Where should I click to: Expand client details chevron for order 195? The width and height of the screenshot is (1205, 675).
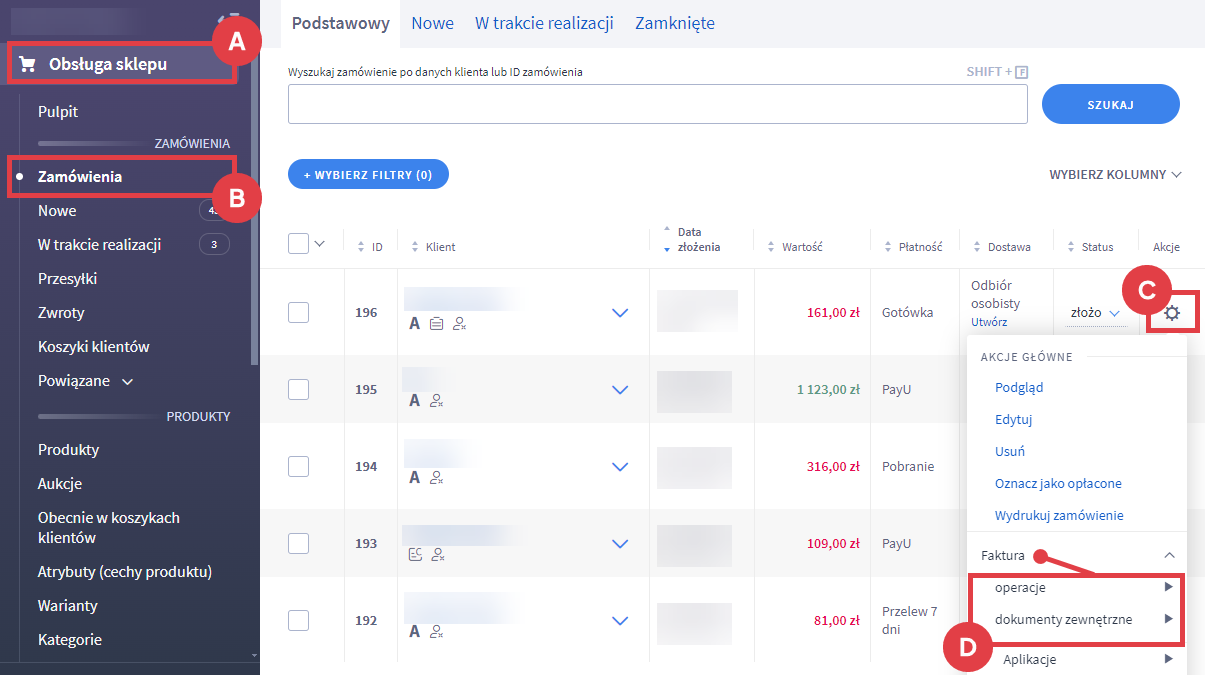pos(620,389)
